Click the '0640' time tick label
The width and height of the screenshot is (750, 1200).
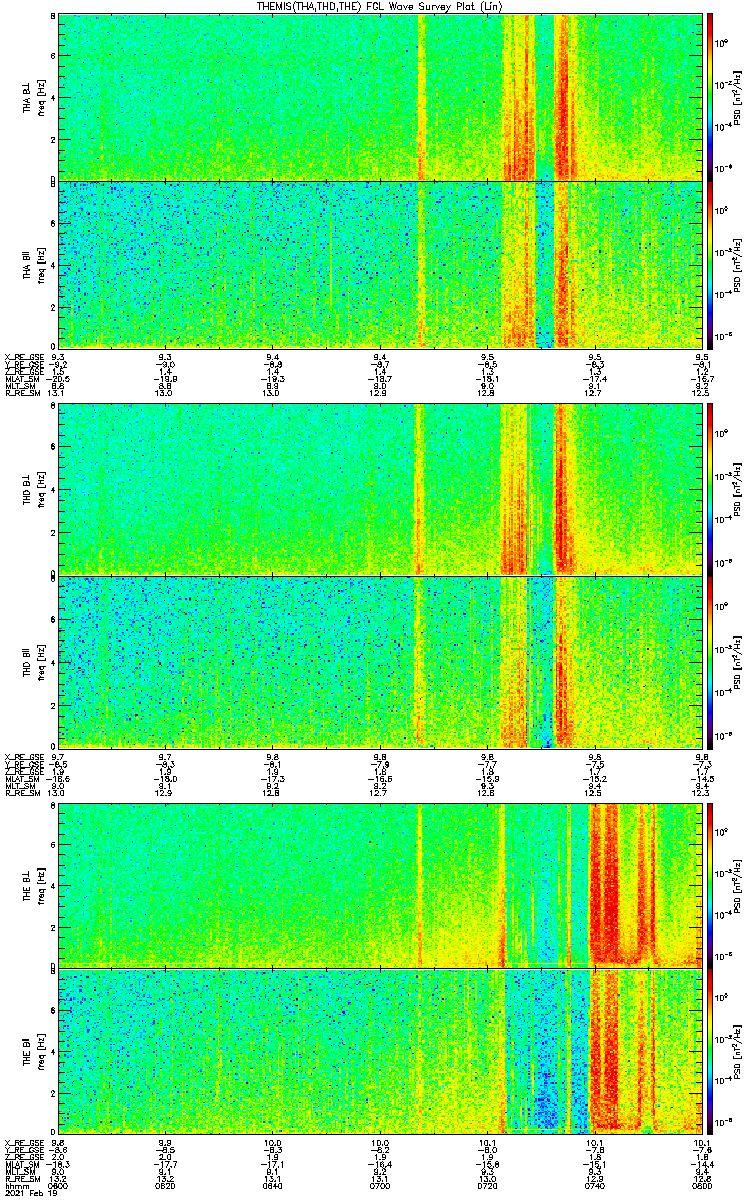[x=273, y=1184]
